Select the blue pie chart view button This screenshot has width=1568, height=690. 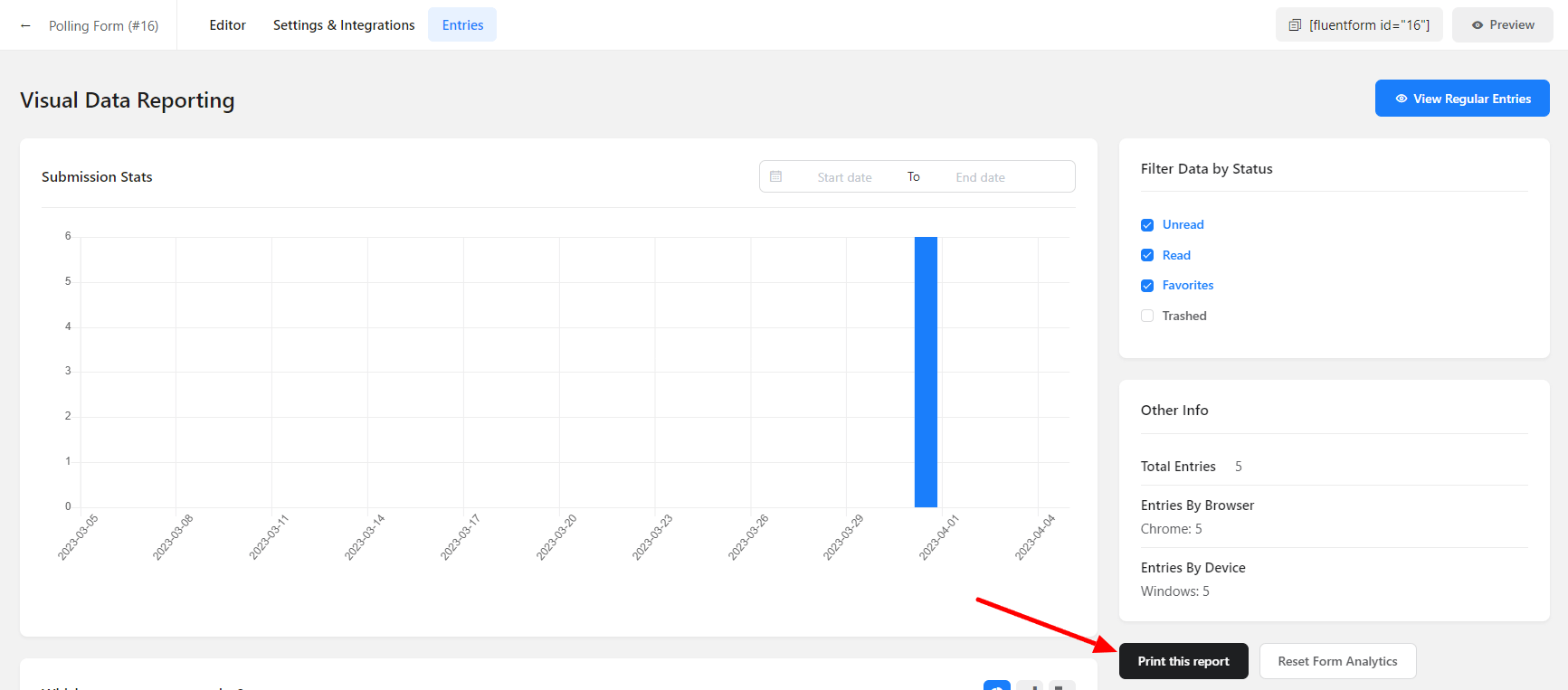[x=996, y=685]
